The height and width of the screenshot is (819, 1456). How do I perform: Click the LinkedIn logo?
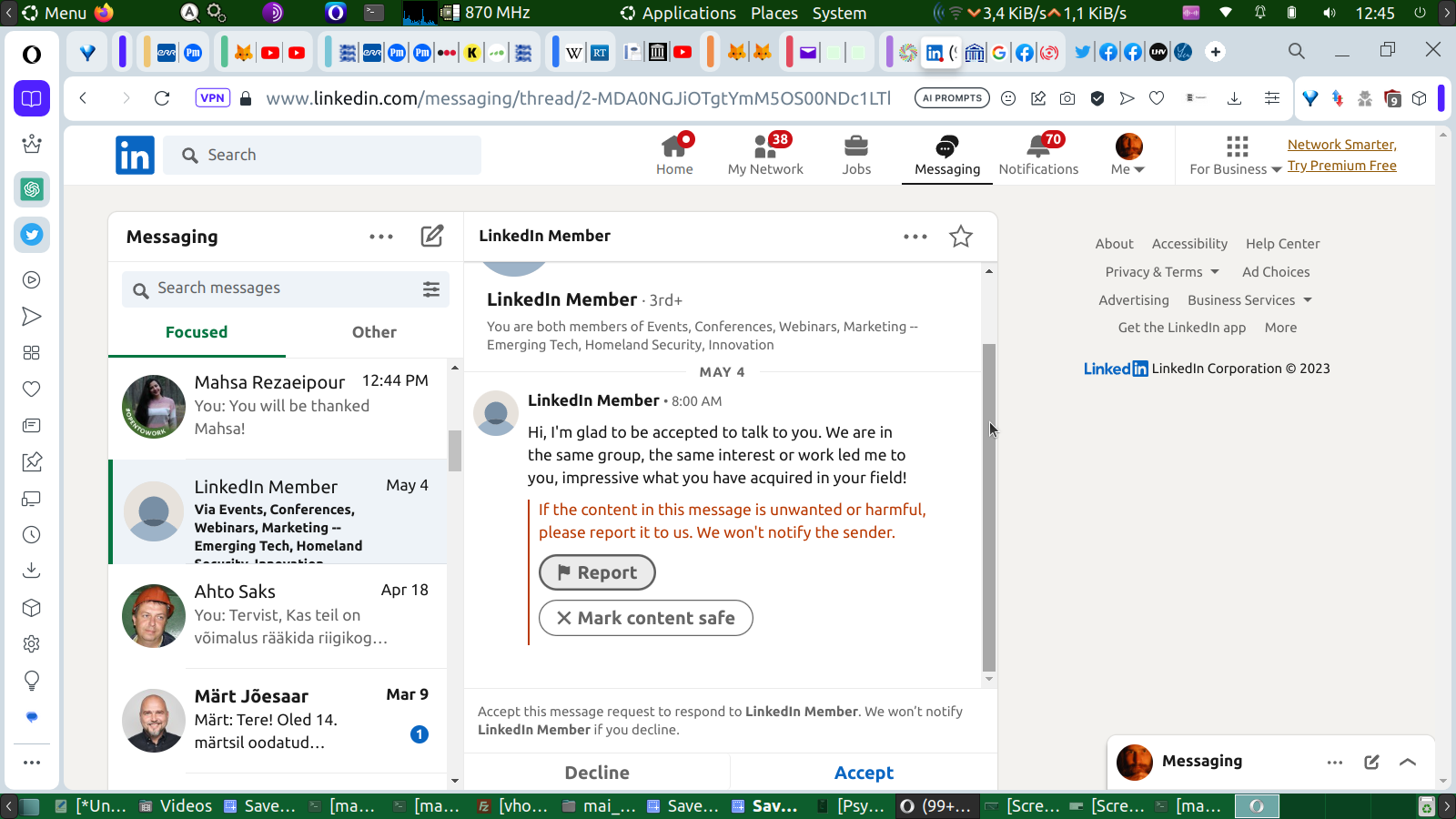click(135, 155)
